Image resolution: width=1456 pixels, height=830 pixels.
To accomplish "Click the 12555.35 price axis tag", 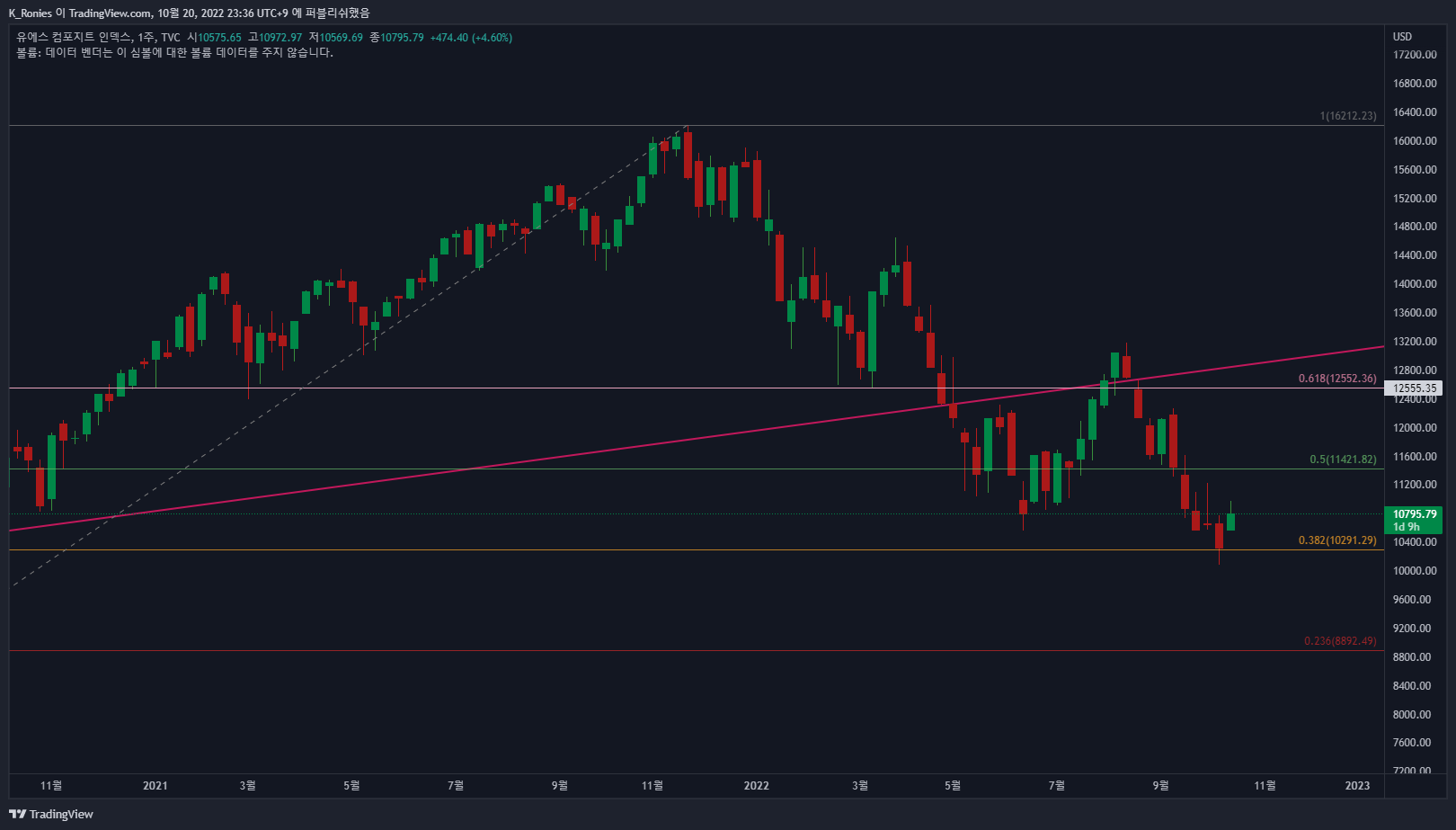I will point(1413,388).
